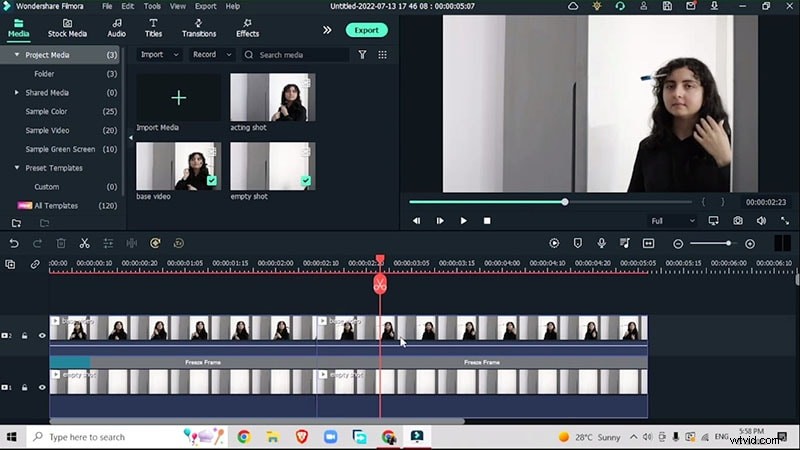800x450 pixels.
Task: Click the red playhead split scissors
Action: point(380,284)
